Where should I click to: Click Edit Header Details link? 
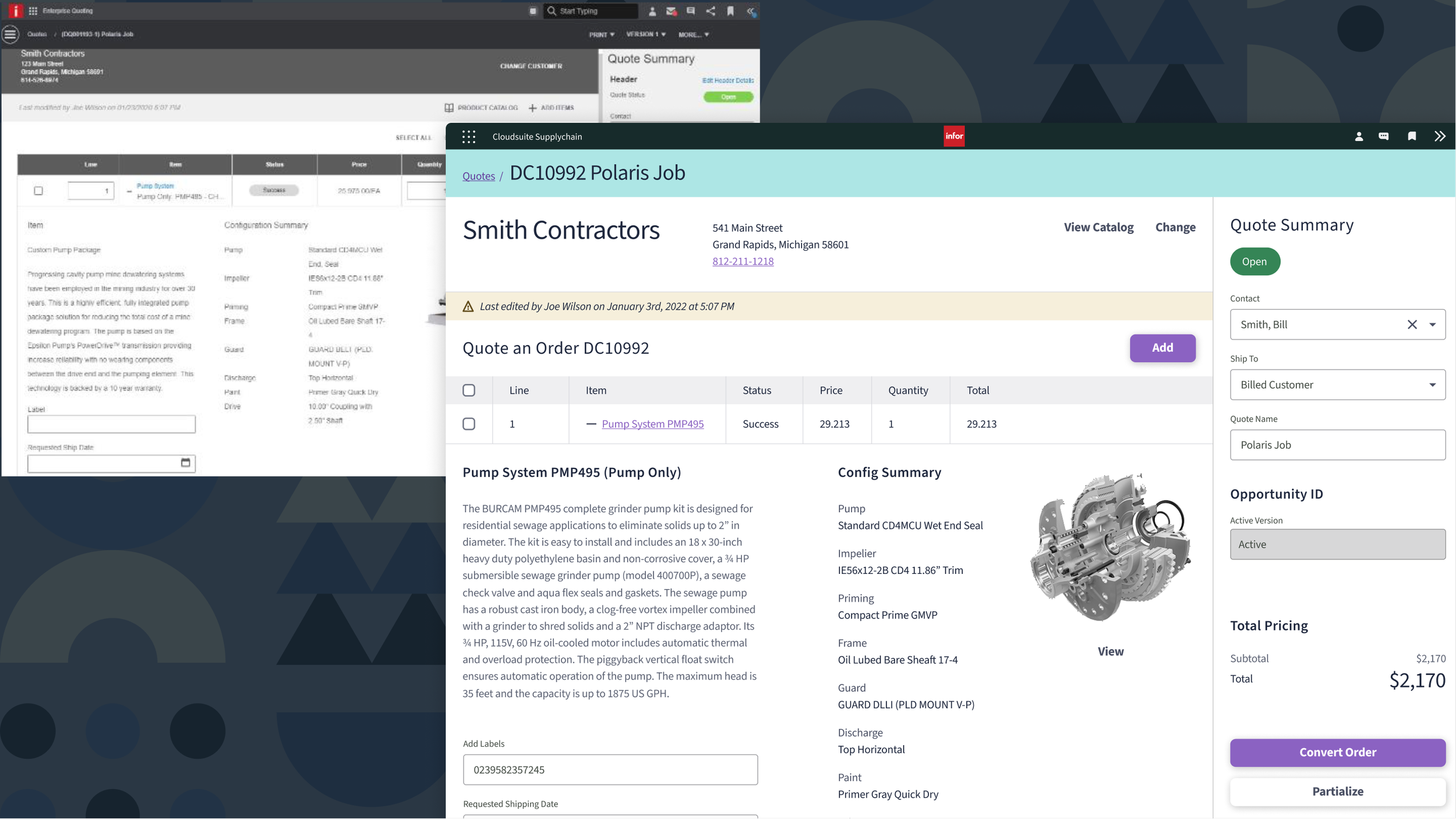tap(728, 80)
